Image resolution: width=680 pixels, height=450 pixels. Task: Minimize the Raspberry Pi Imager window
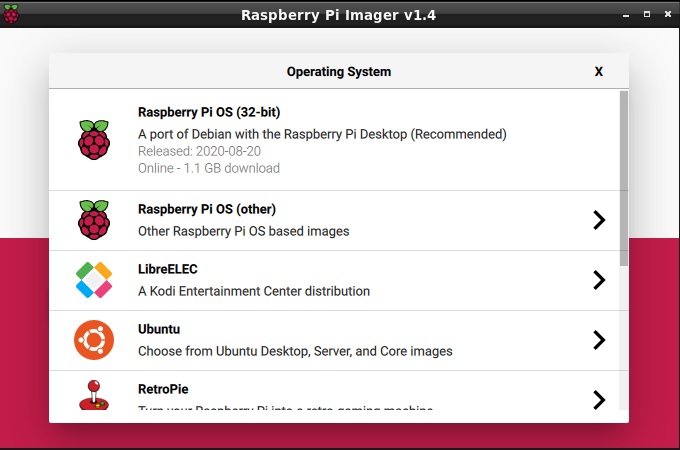click(626, 15)
